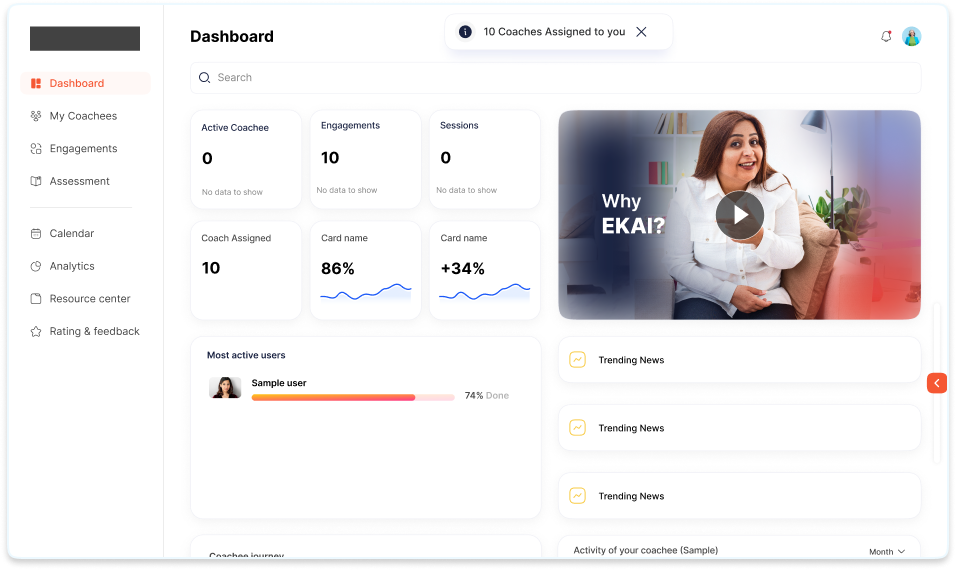Viewport: 956px width, 570px height.
Task: Click into the Search field
Action: coord(555,78)
